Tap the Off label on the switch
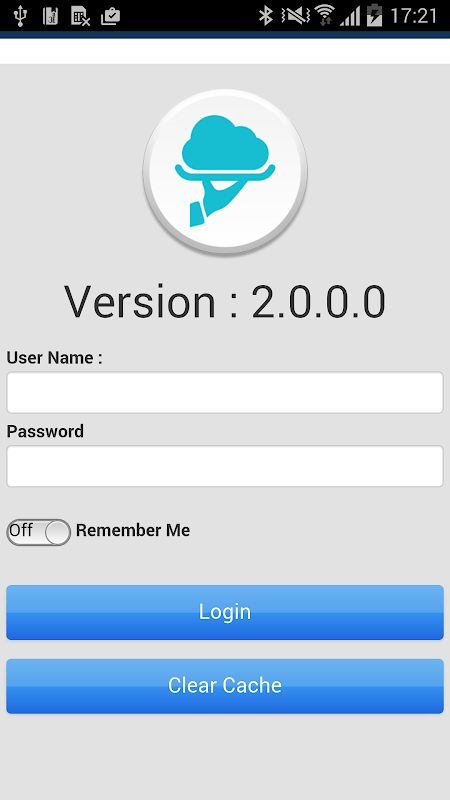This screenshot has width=450, height=800. pos(21,531)
